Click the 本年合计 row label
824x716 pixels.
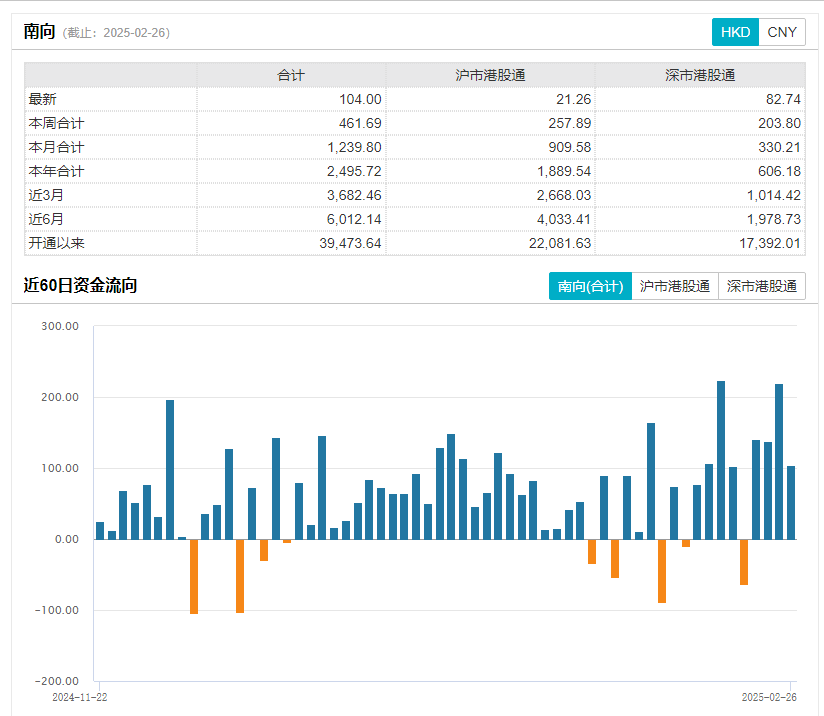click(56, 171)
